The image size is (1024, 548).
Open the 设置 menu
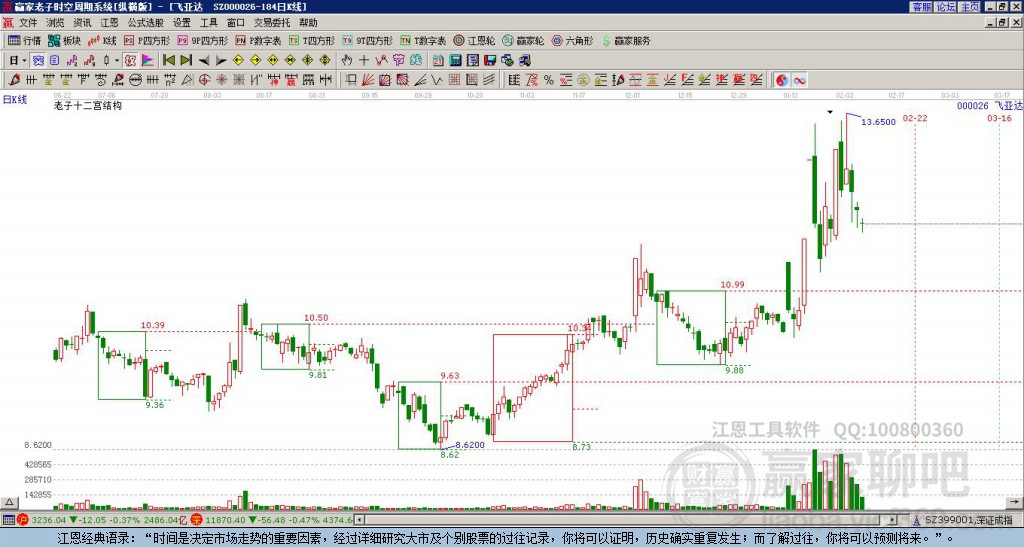click(x=182, y=23)
